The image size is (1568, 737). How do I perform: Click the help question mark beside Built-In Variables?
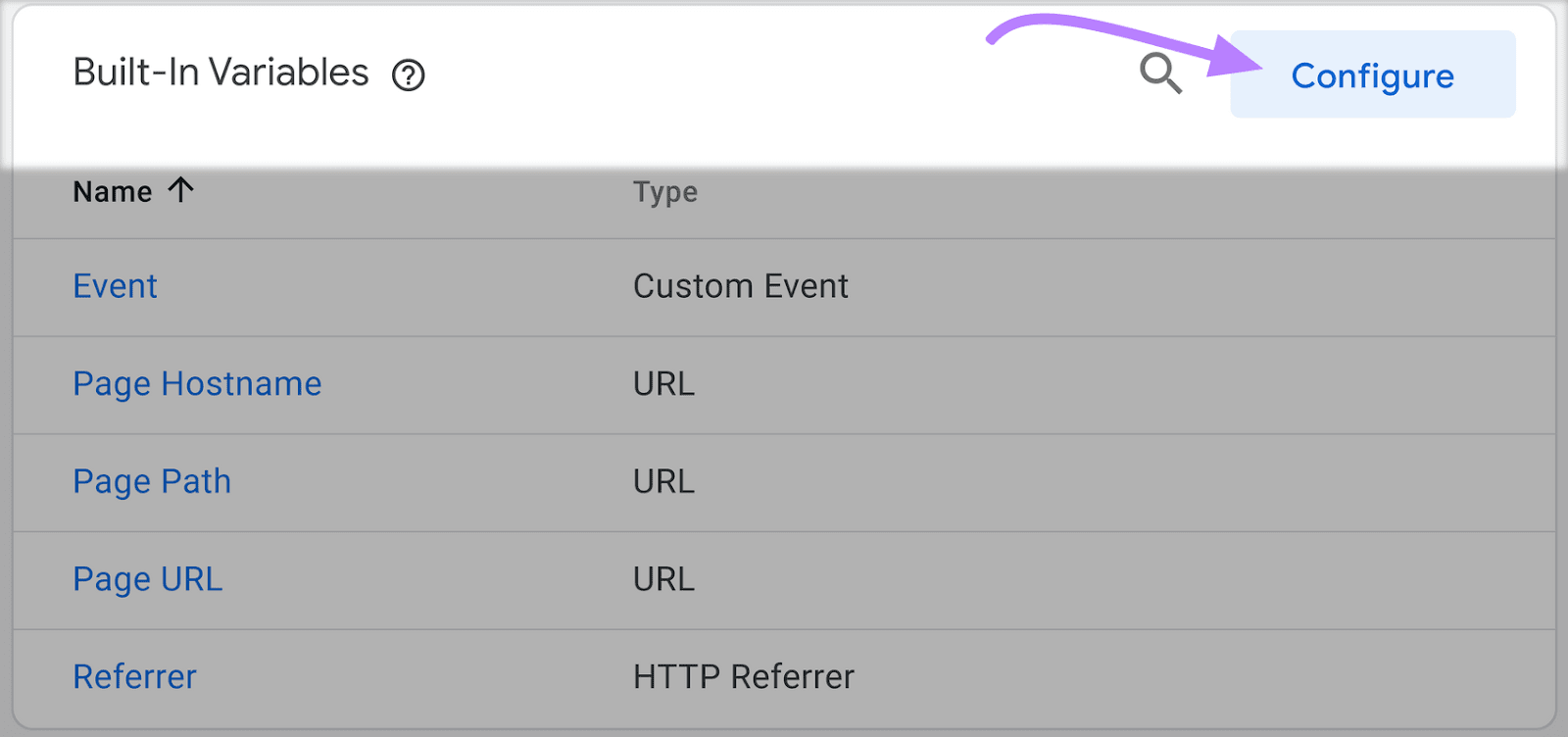tap(411, 74)
